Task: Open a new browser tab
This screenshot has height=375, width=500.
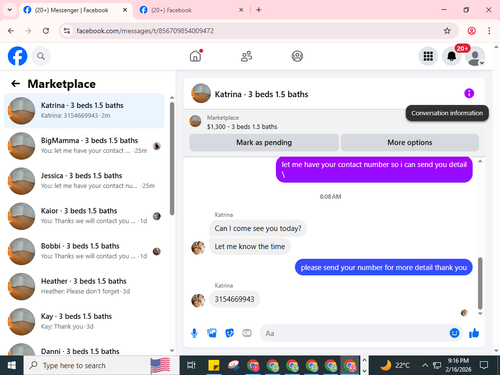Action: [259, 10]
